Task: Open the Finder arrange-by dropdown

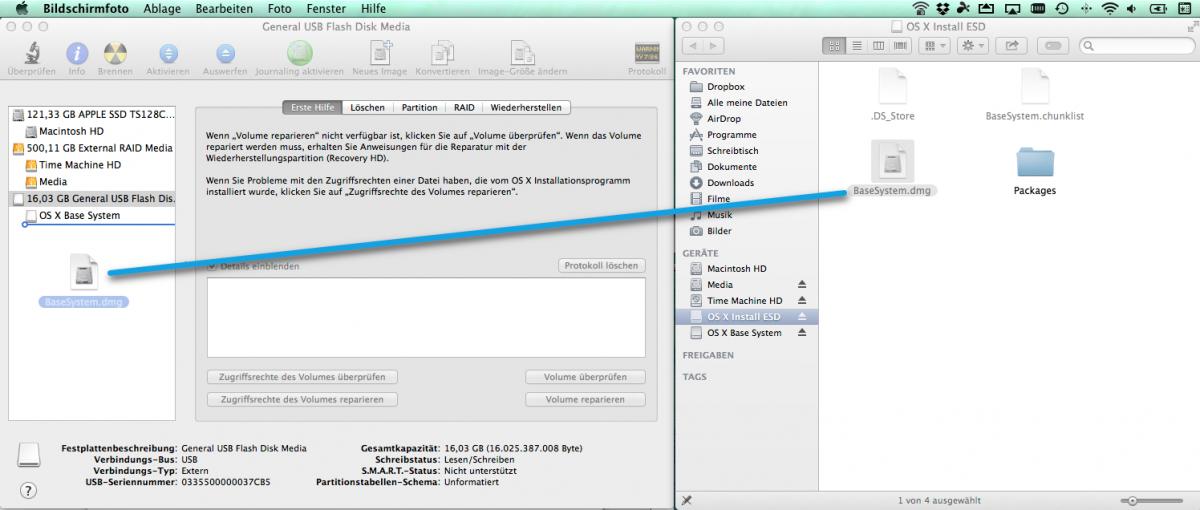Action: [x=935, y=45]
